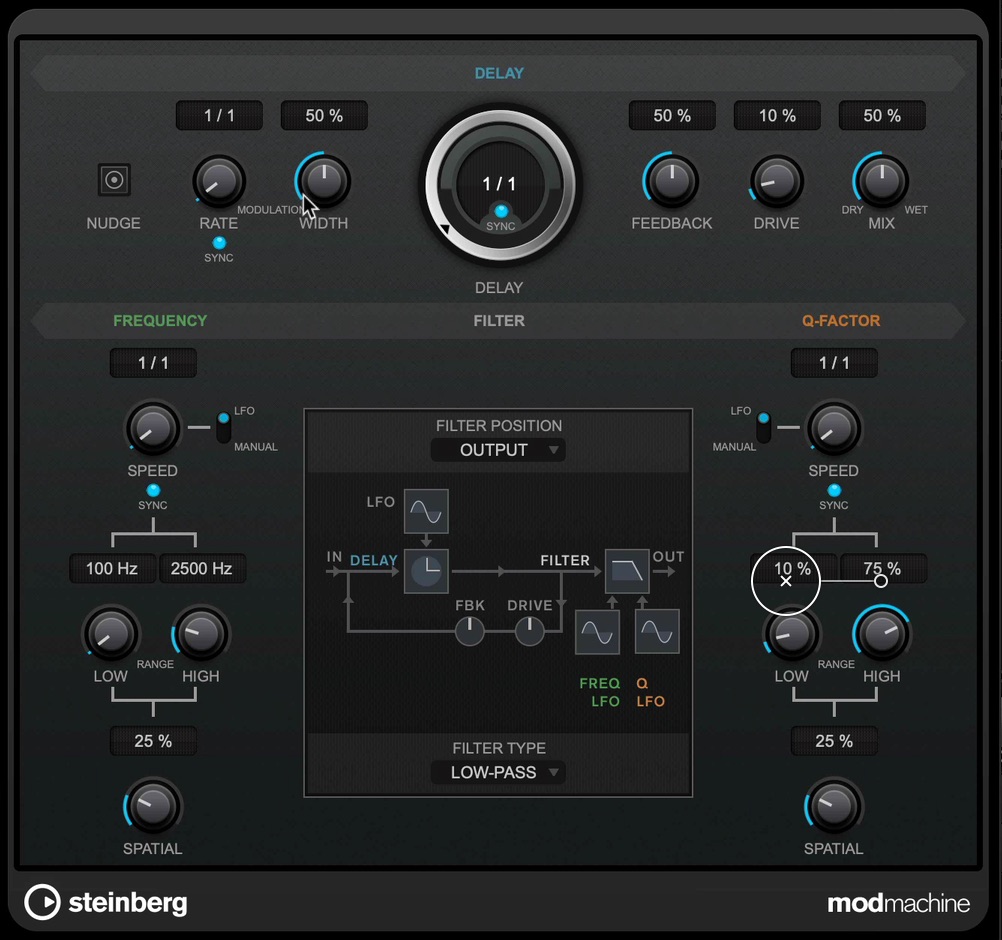Click the FBK mini knob in diagram

tap(470, 631)
